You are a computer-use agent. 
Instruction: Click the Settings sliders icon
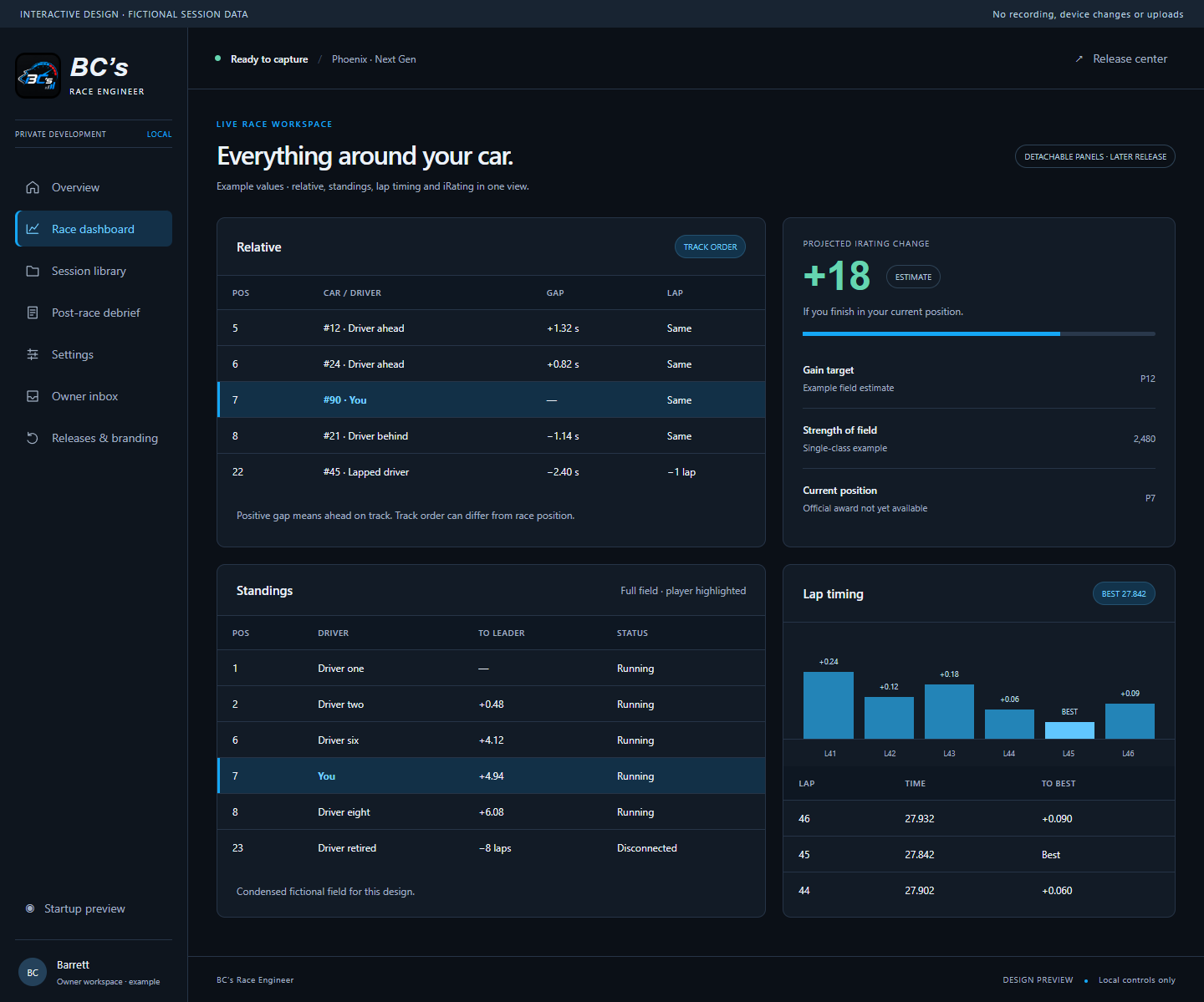pos(33,354)
